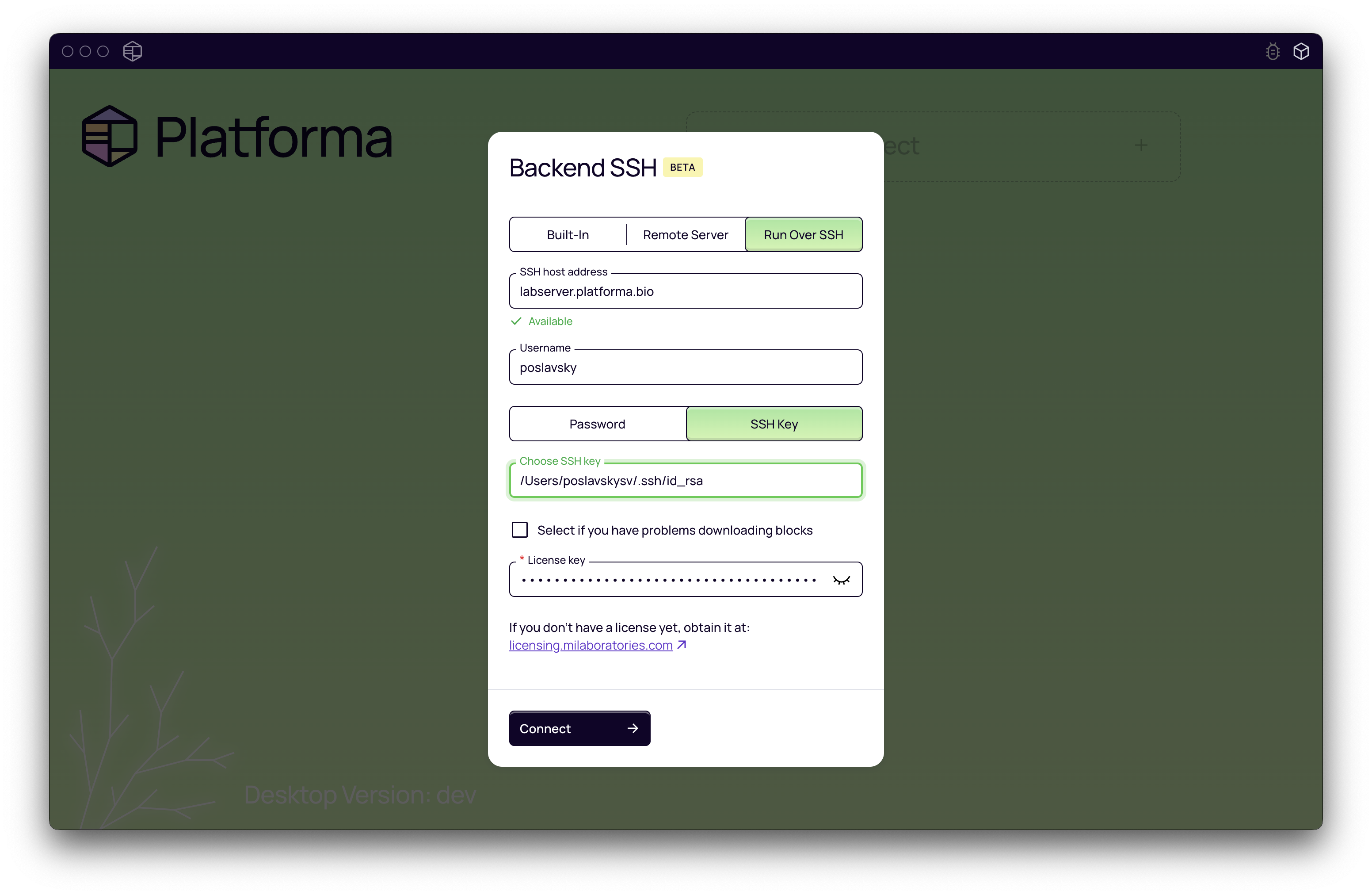Switch authentication to Password
The height and width of the screenshot is (895, 1372).
click(x=597, y=423)
